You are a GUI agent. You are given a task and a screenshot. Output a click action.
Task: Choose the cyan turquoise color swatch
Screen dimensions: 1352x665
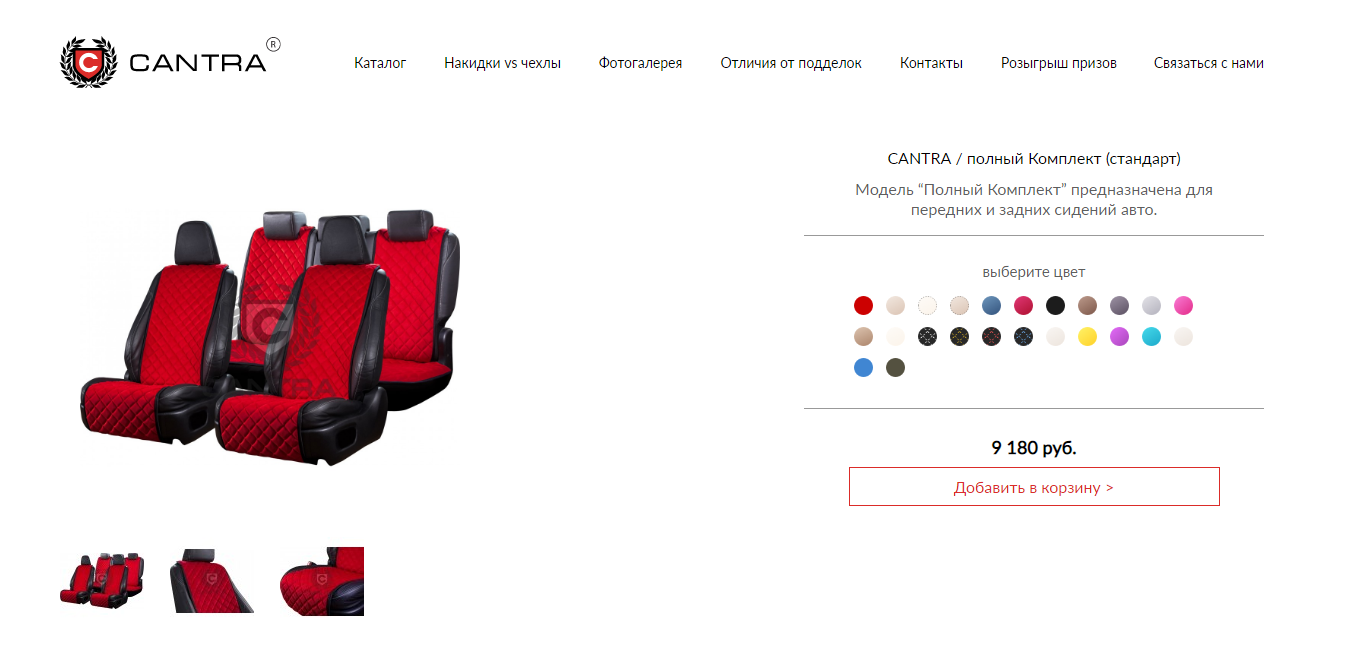[x=1151, y=337]
